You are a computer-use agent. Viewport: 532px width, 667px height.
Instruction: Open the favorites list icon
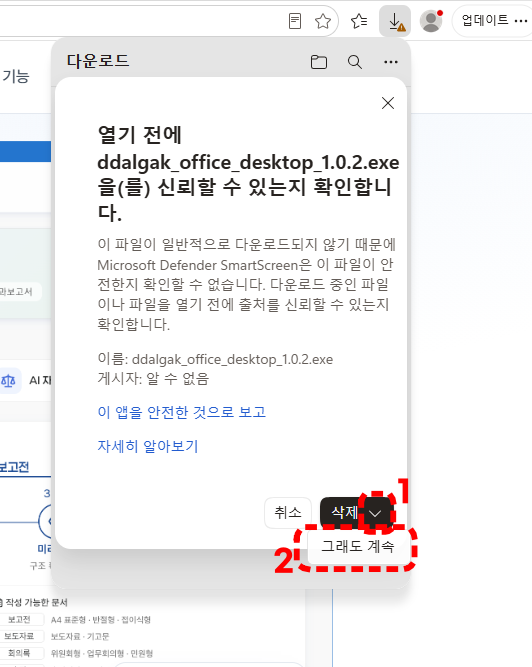359,21
